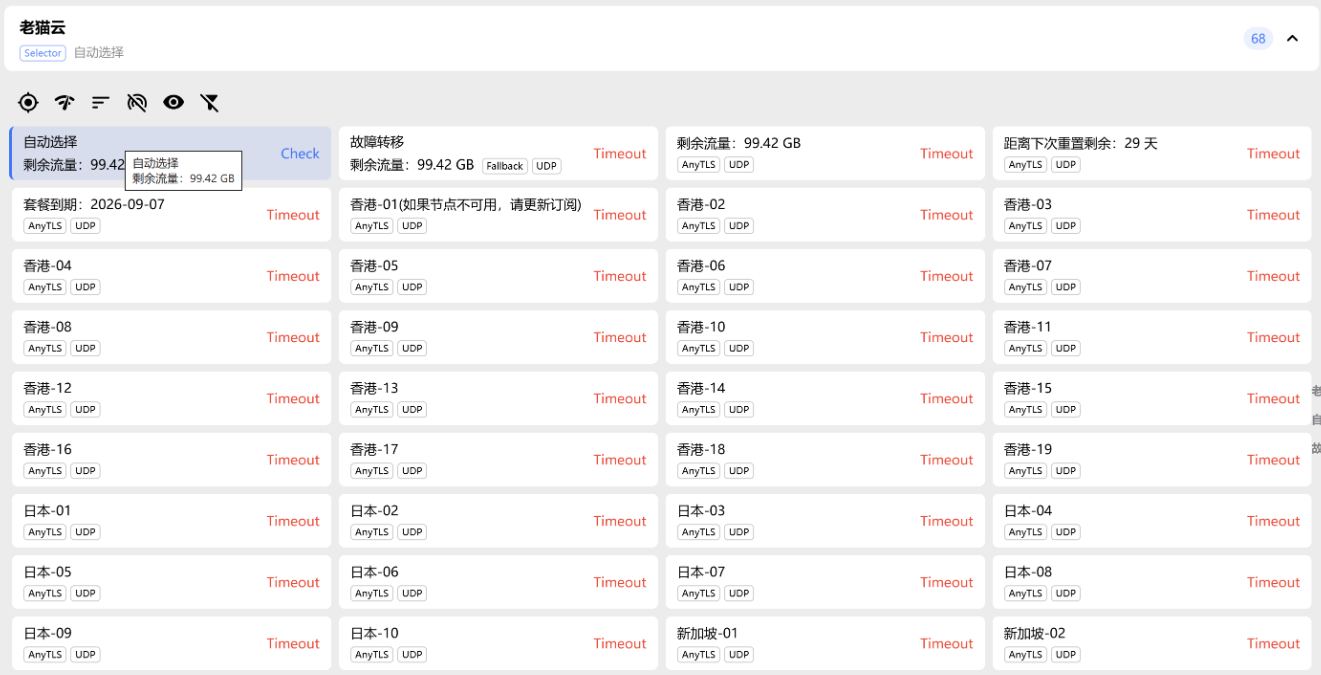Switch to the 日本-09 node
Viewport: 1321px width, 675px height.
[x=171, y=643]
